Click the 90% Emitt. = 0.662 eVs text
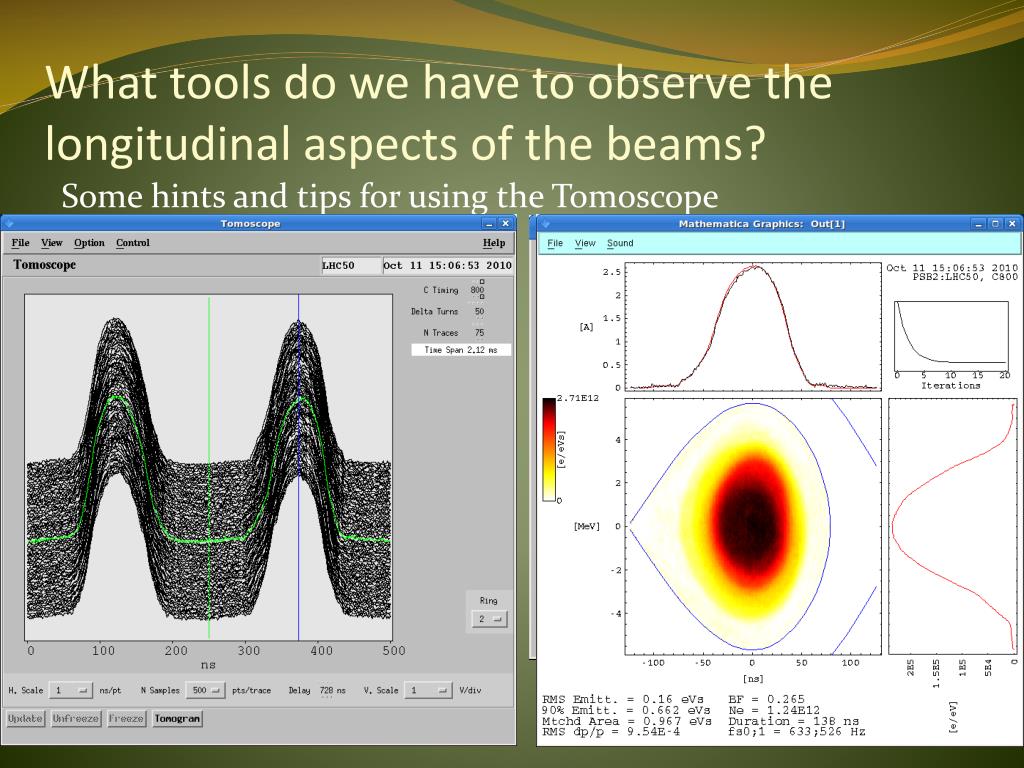Viewport: 1024px width, 768px height. [626, 711]
